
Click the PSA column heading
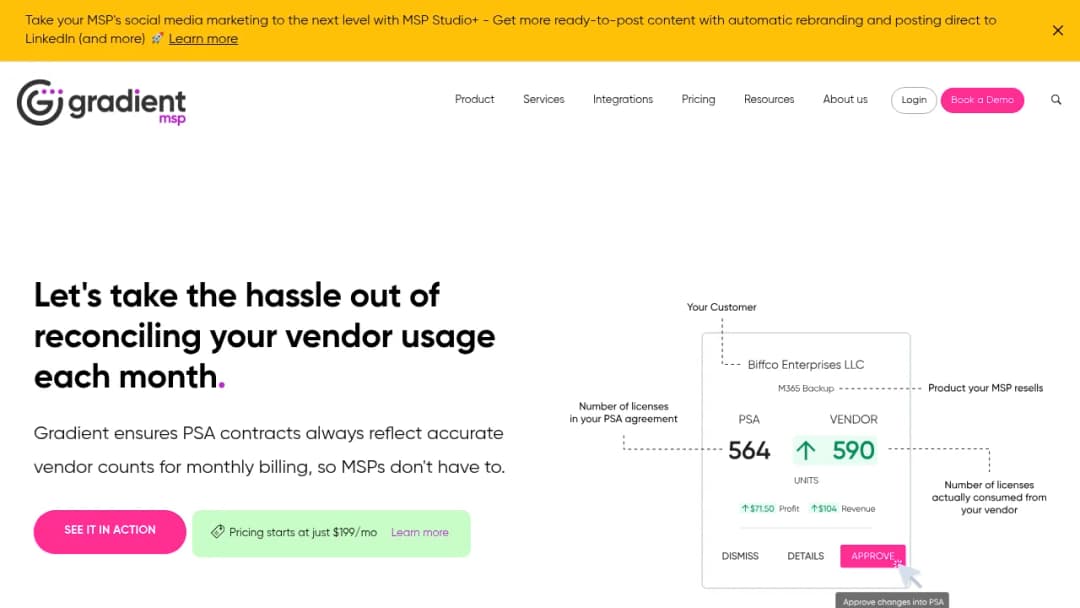point(749,419)
